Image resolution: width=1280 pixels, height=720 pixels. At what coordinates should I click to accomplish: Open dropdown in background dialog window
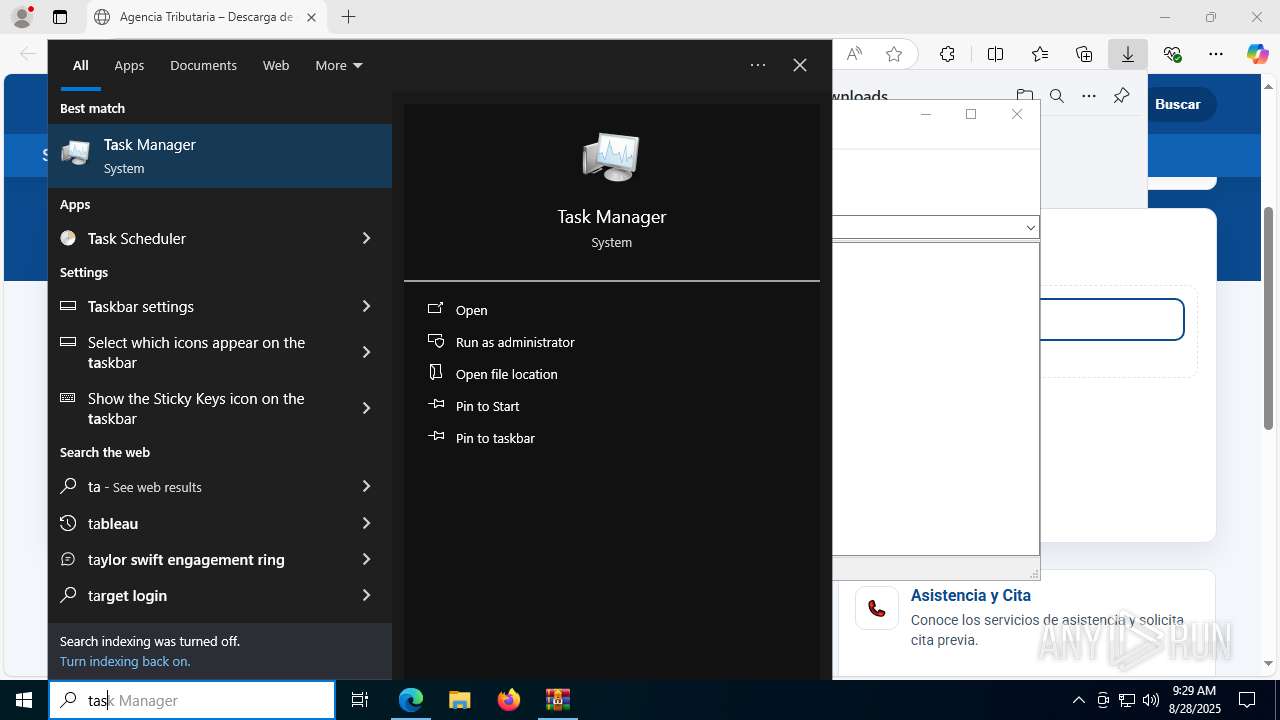click(1030, 228)
